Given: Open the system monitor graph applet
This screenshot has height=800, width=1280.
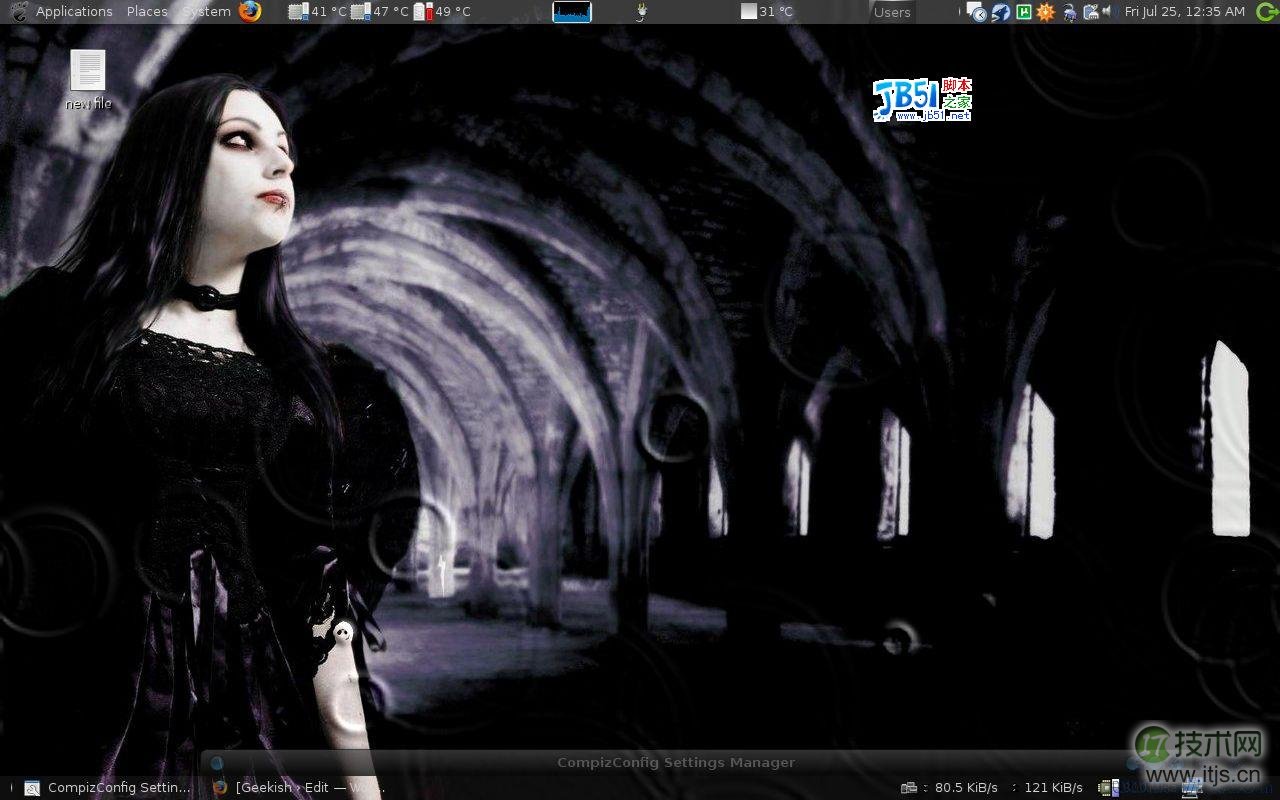Looking at the screenshot, I should pyautogui.click(x=572, y=12).
